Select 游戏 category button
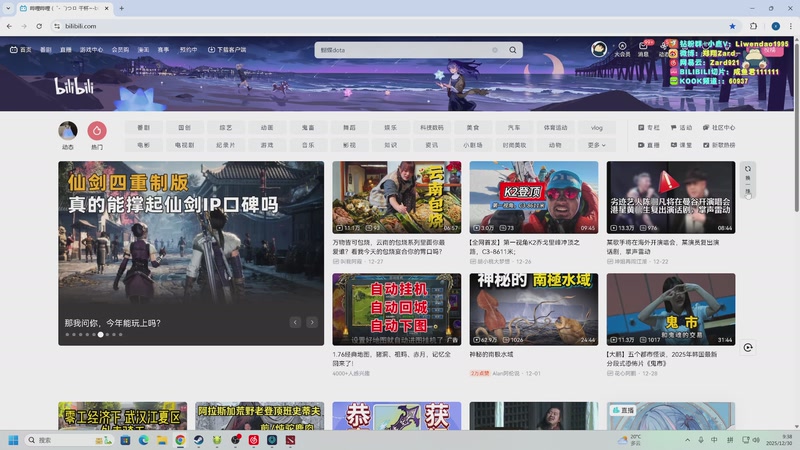 pyautogui.click(x=267, y=145)
